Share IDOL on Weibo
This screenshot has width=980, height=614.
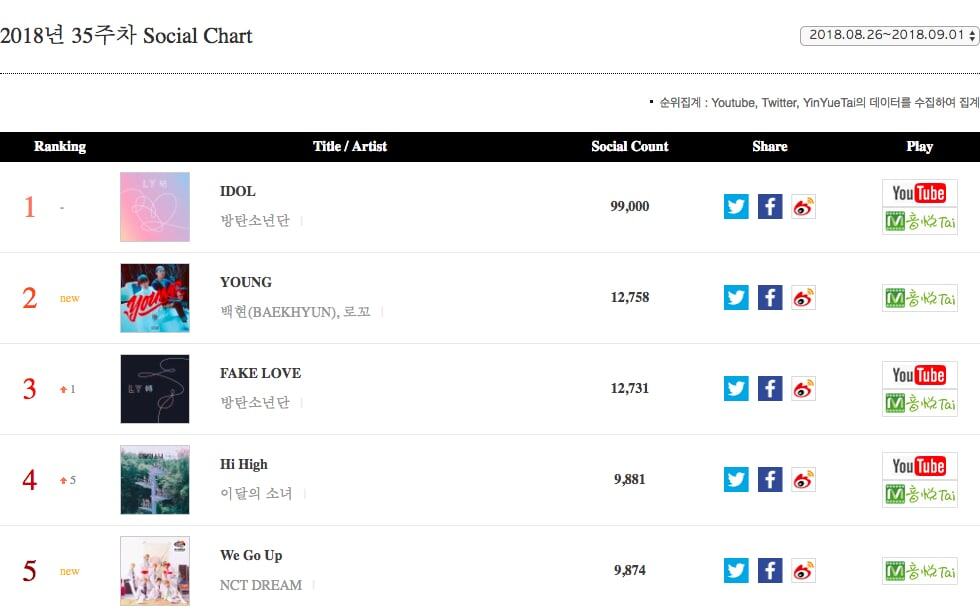[803, 207]
